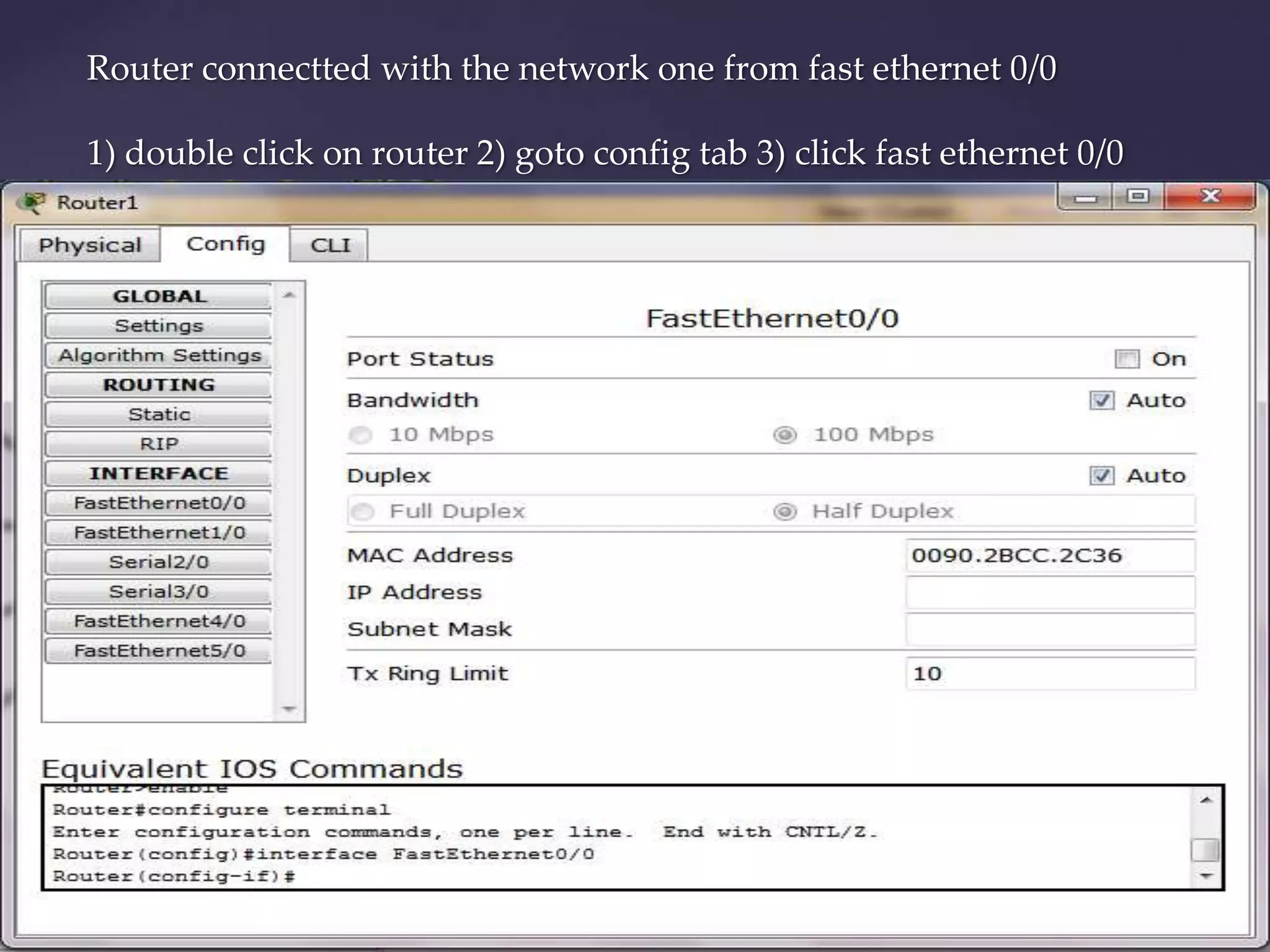
Task: Select the 10 Mbps radio button
Action: [361, 435]
